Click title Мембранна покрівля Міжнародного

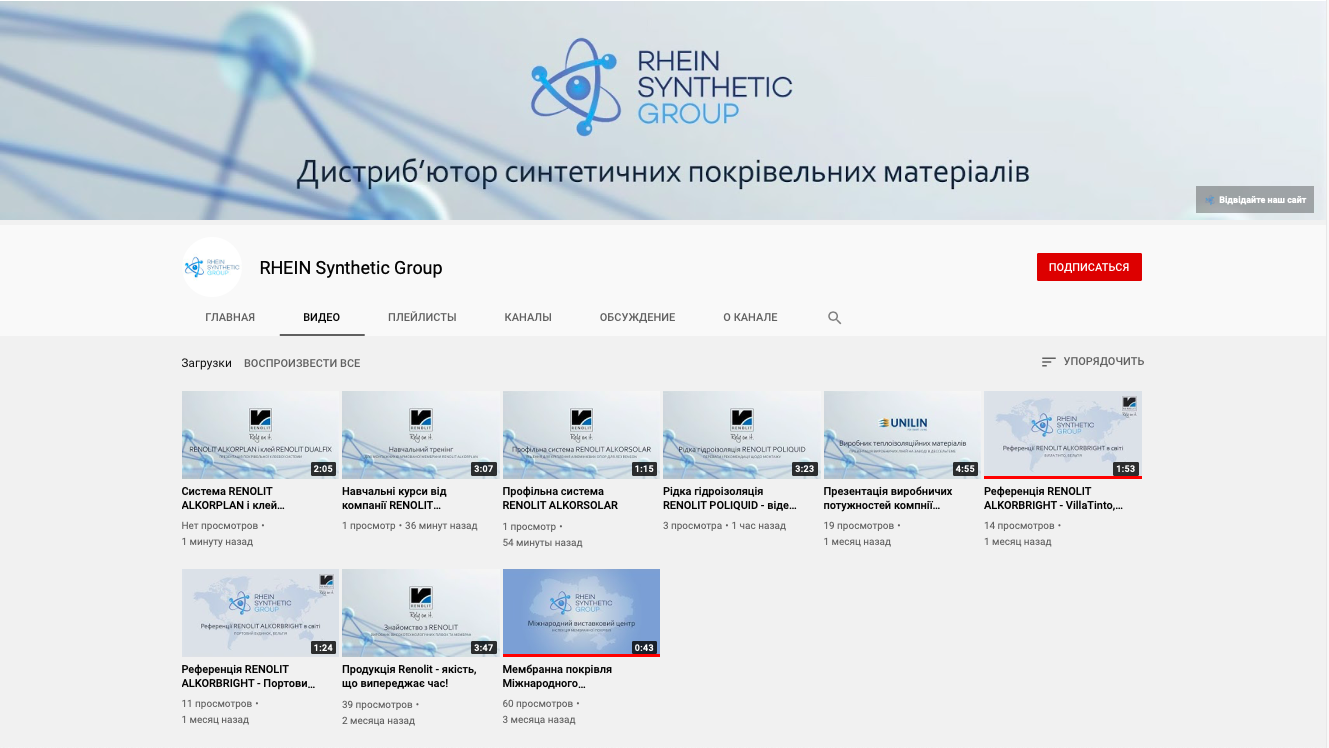click(x=557, y=676)
